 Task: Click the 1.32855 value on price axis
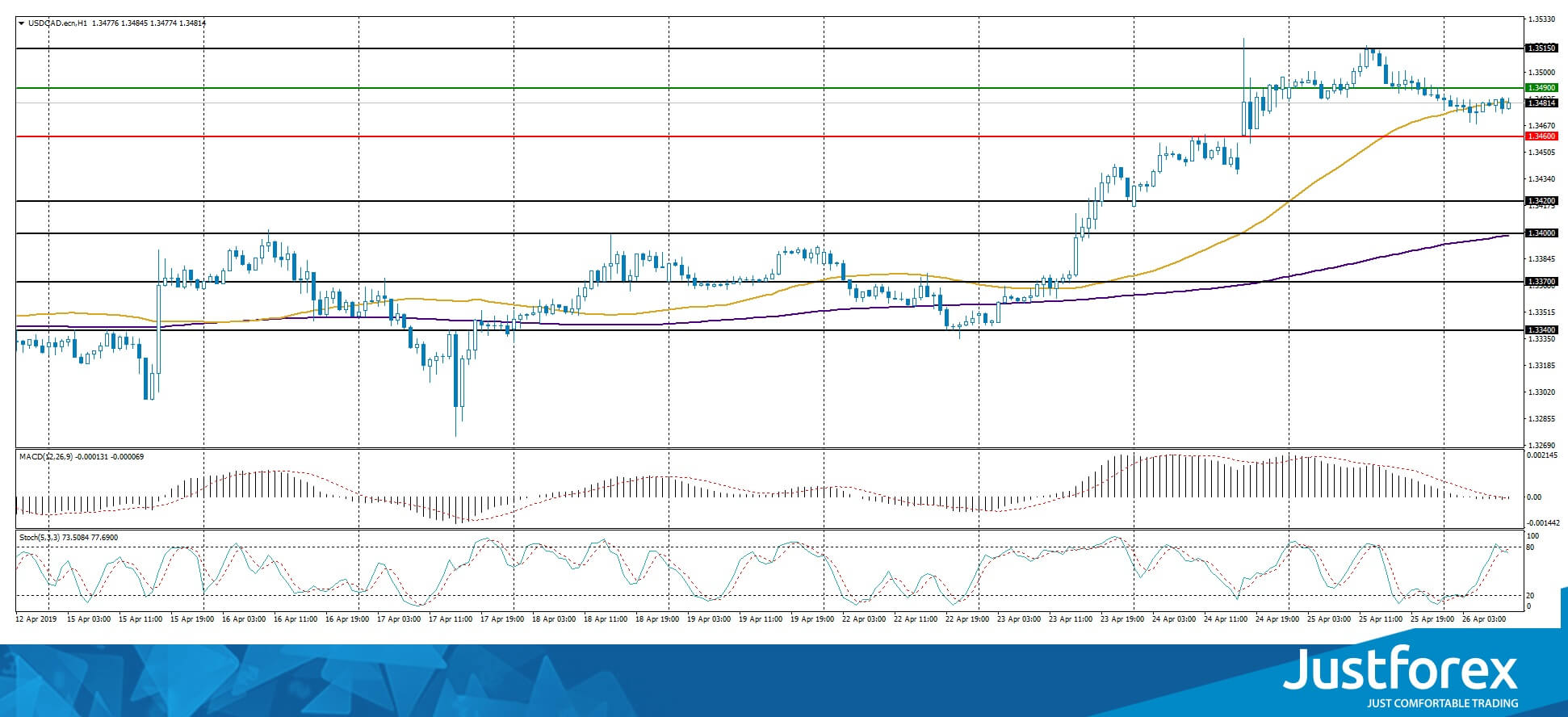[1541, 419]
